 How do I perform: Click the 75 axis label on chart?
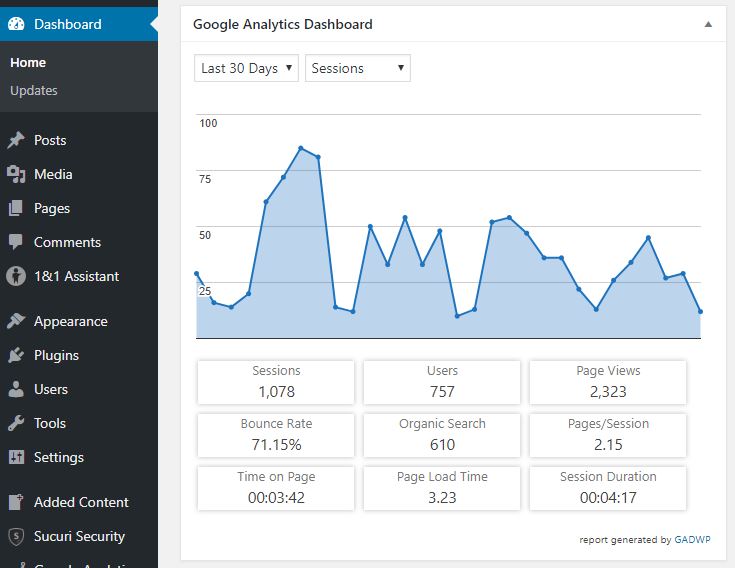(x=205, y=179)
